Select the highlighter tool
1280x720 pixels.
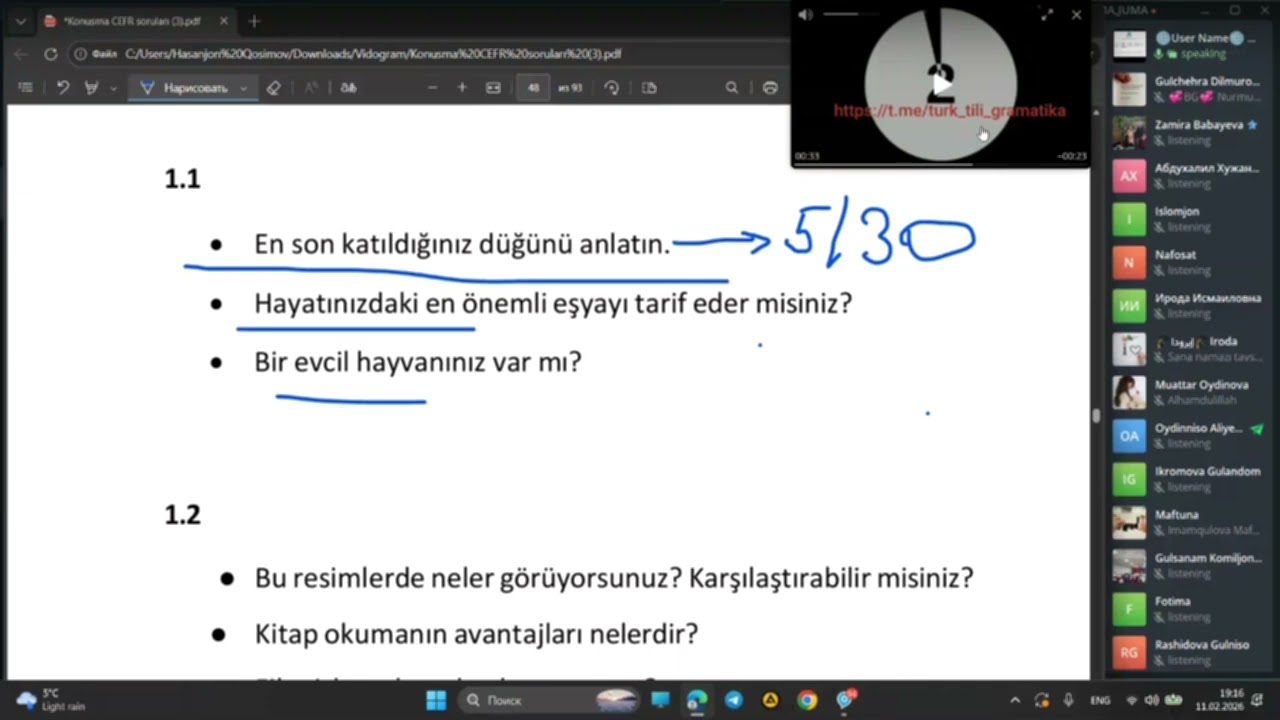click(92, 88)
